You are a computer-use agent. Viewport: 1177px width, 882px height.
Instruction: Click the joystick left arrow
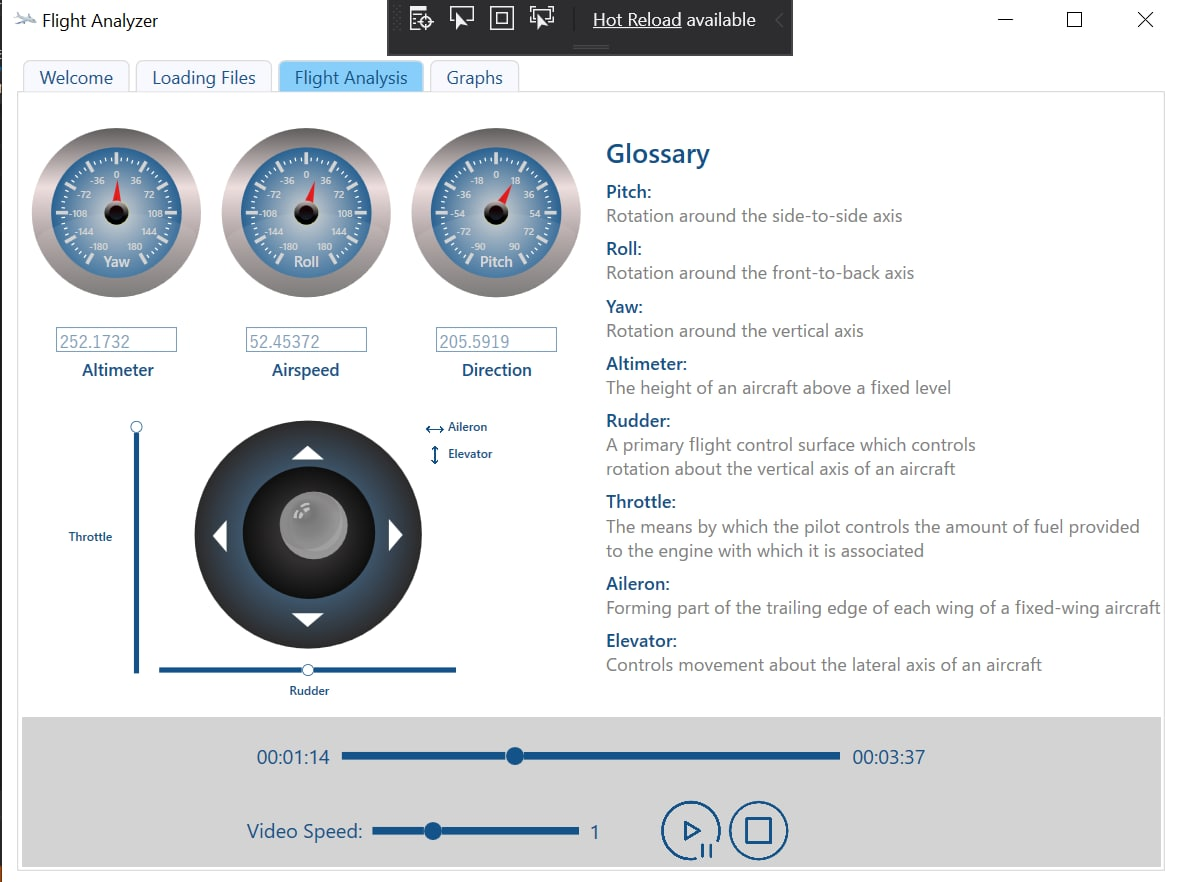[x=220, y=536]
